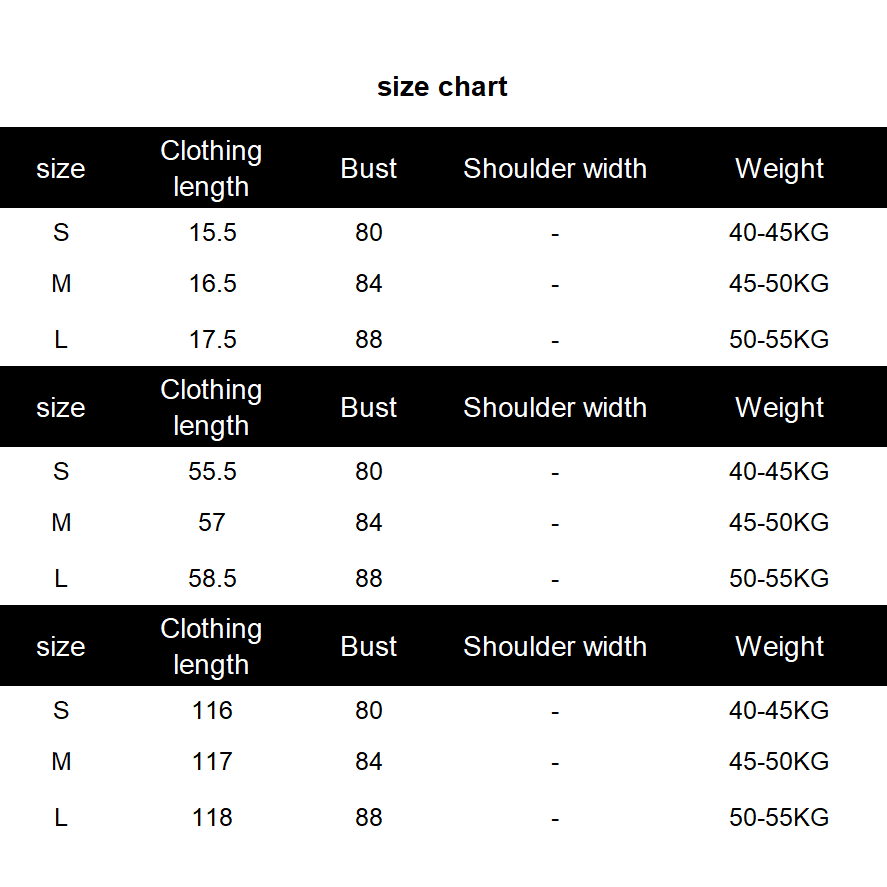Select the 17.5 clothing length cell
Viewport: 887px width, 887px height.
[x=212, y=340]
